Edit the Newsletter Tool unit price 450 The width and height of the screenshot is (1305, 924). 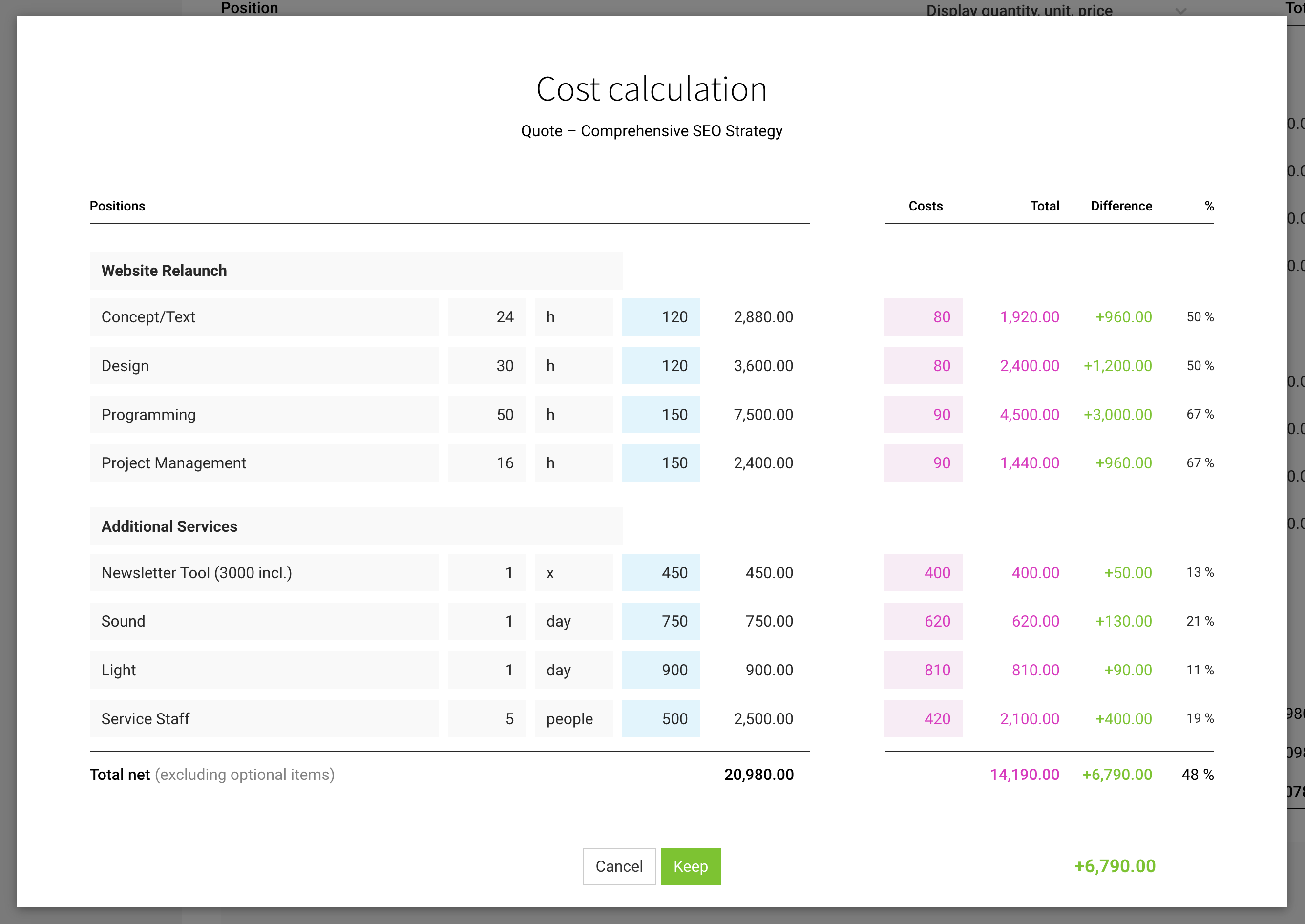(x=660, y=572)
